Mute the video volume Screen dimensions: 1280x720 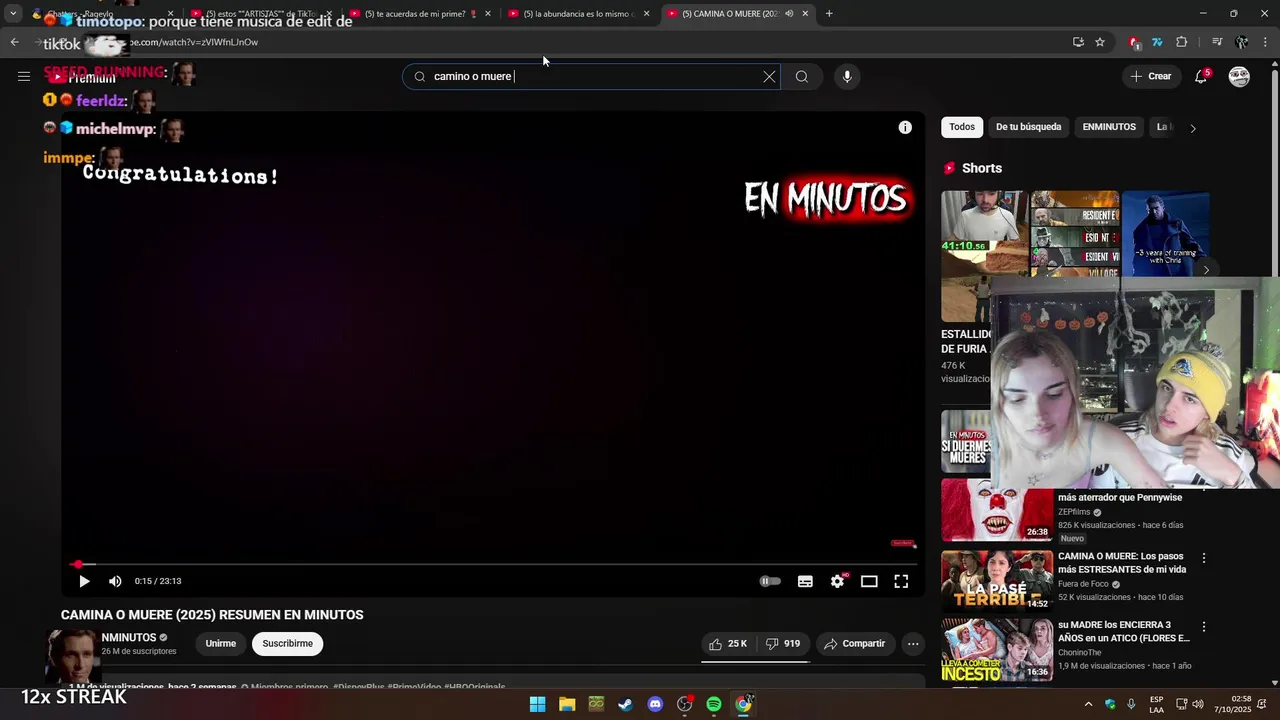tap(115, 581)
